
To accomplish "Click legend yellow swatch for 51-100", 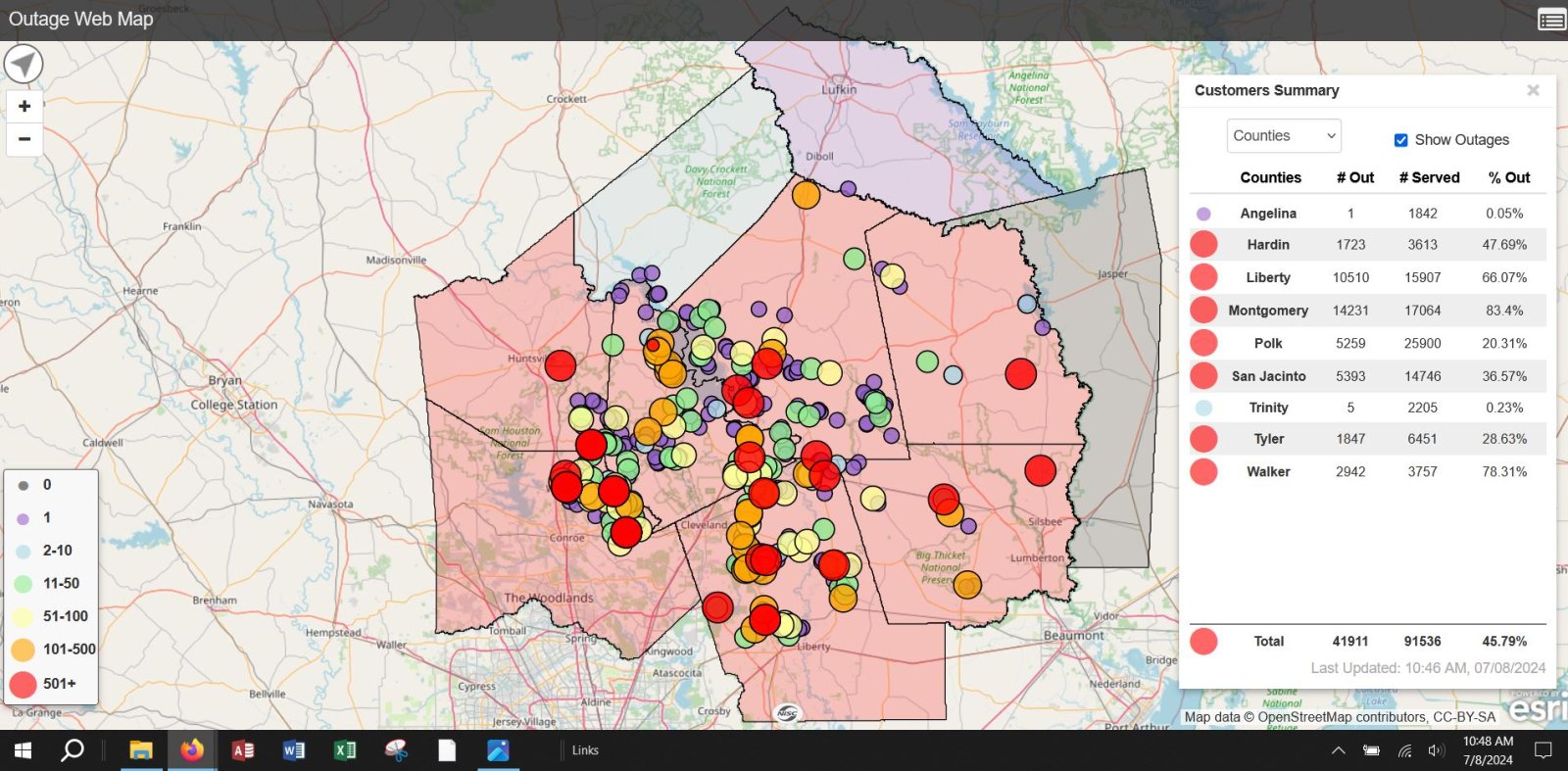I will coord(24,617).
